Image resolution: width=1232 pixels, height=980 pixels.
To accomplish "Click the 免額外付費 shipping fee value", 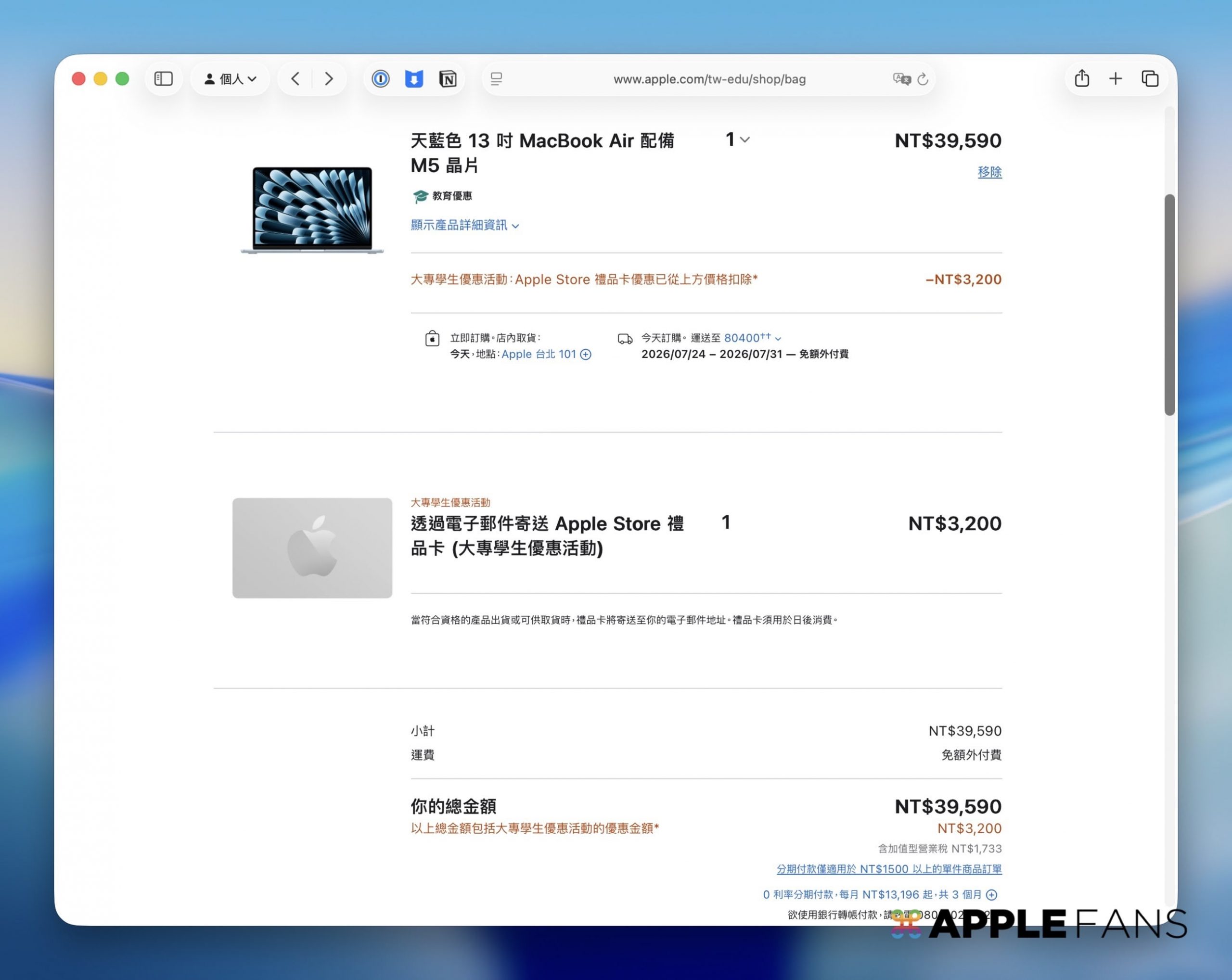I will pyautogui.click(x=972, y=755).
